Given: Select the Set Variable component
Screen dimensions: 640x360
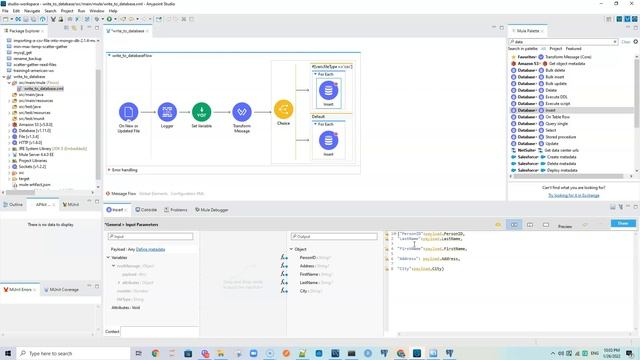Looking at the screenshot, I should [x=202, y=112].
